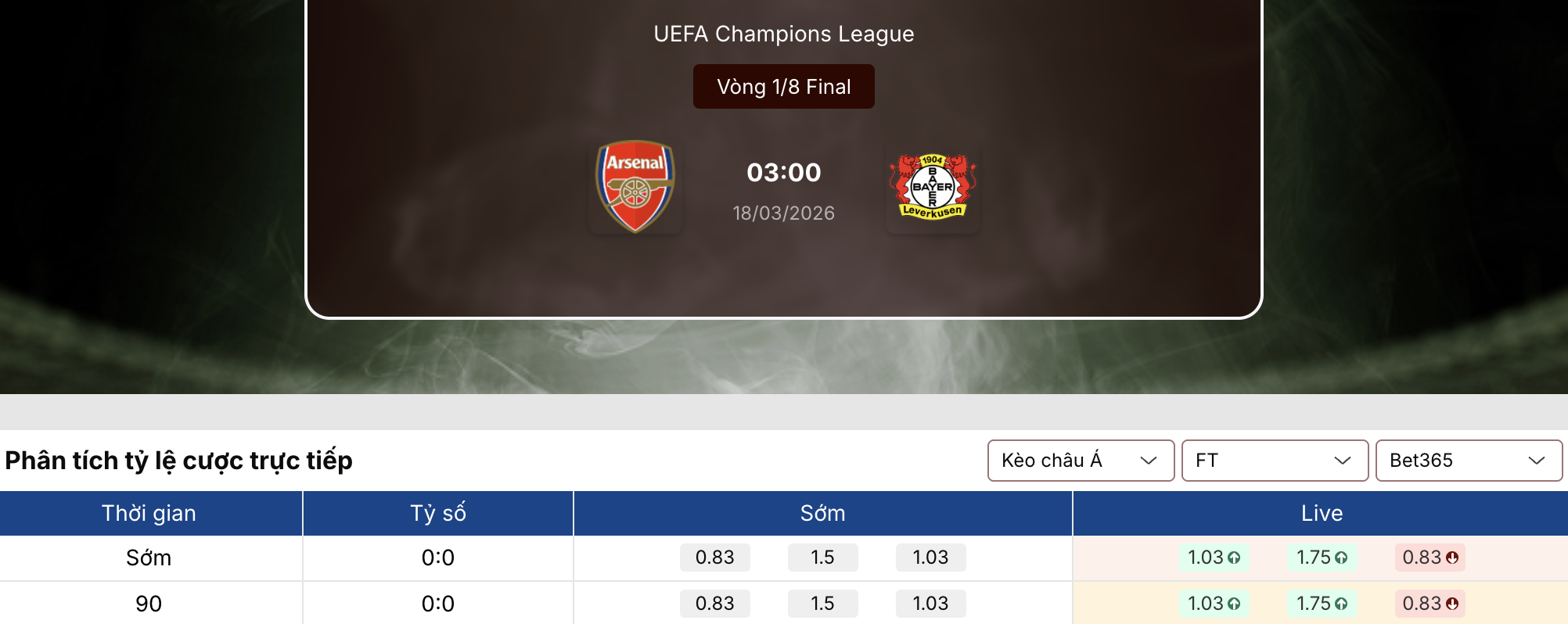Click the Bayer Leverkusen club crest
The image size is (1568, 624).
932,186
